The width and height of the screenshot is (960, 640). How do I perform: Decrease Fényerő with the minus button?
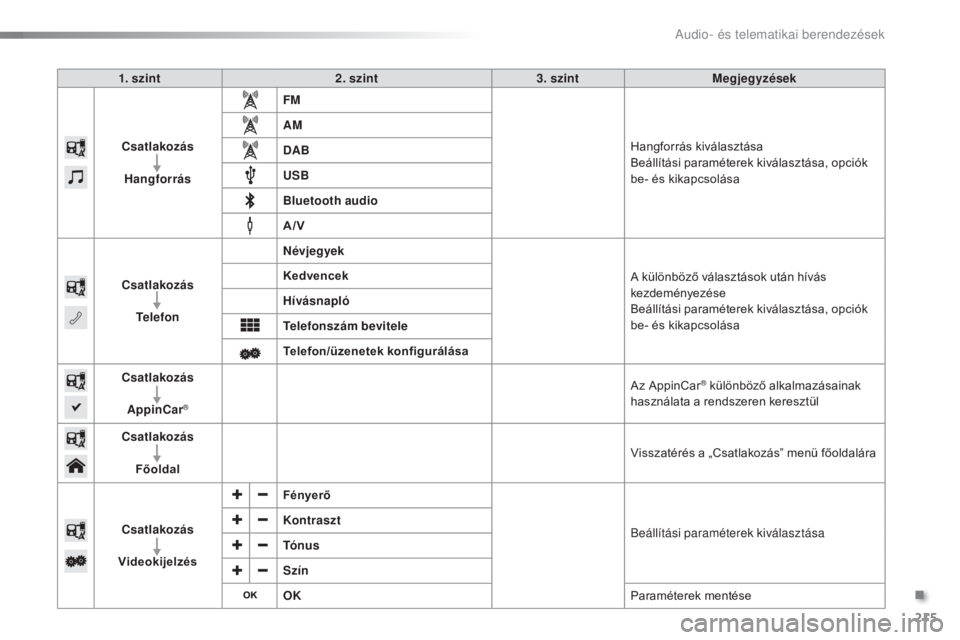click(x=263, y=495)
